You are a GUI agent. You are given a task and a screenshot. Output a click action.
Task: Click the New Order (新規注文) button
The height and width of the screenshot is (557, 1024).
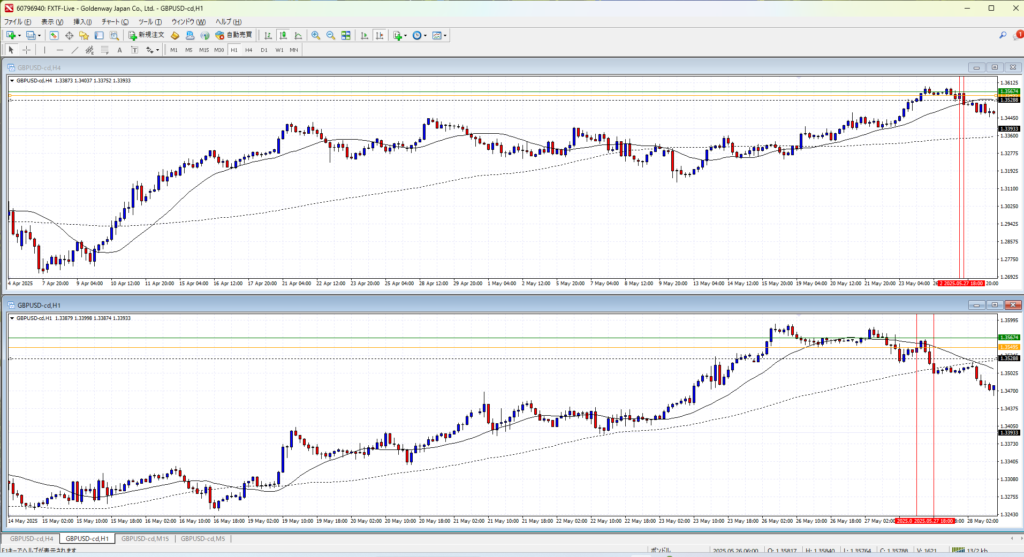point(149,35)
